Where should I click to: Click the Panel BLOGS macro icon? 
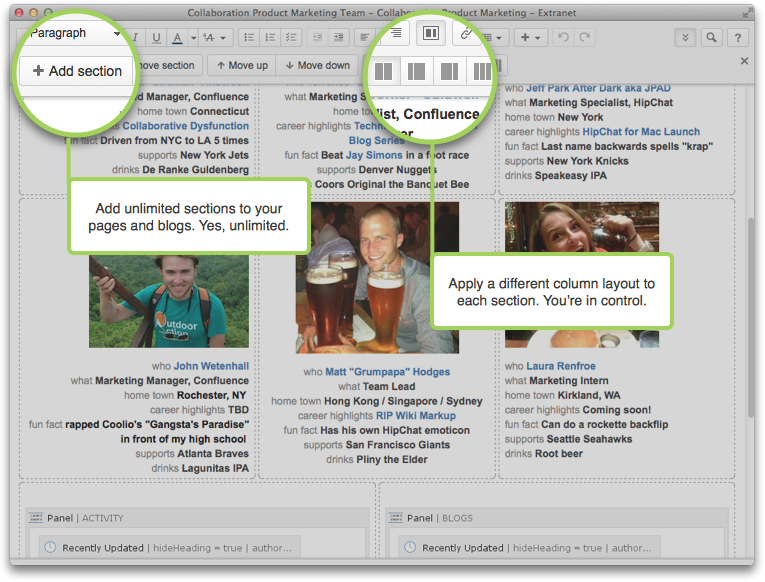click(x=396, y=518)
